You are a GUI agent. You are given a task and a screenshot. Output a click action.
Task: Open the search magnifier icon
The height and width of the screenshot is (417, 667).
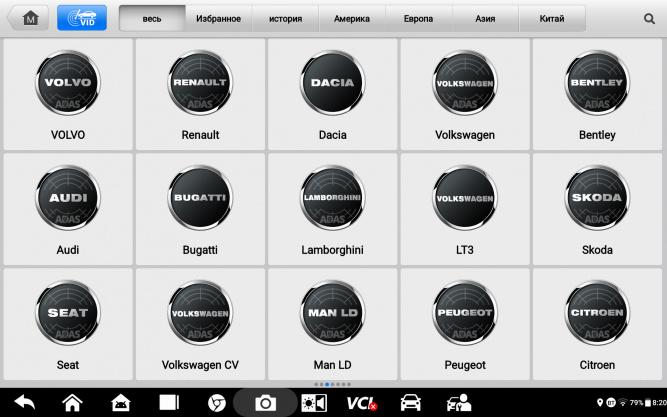coord(649,19)
